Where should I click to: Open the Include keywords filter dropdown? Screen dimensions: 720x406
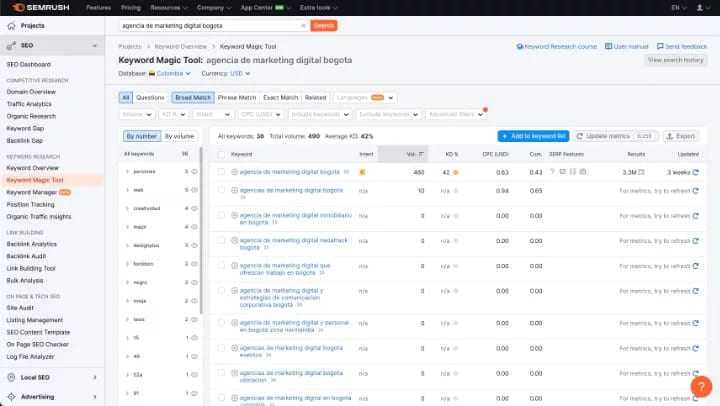point(320,114)
